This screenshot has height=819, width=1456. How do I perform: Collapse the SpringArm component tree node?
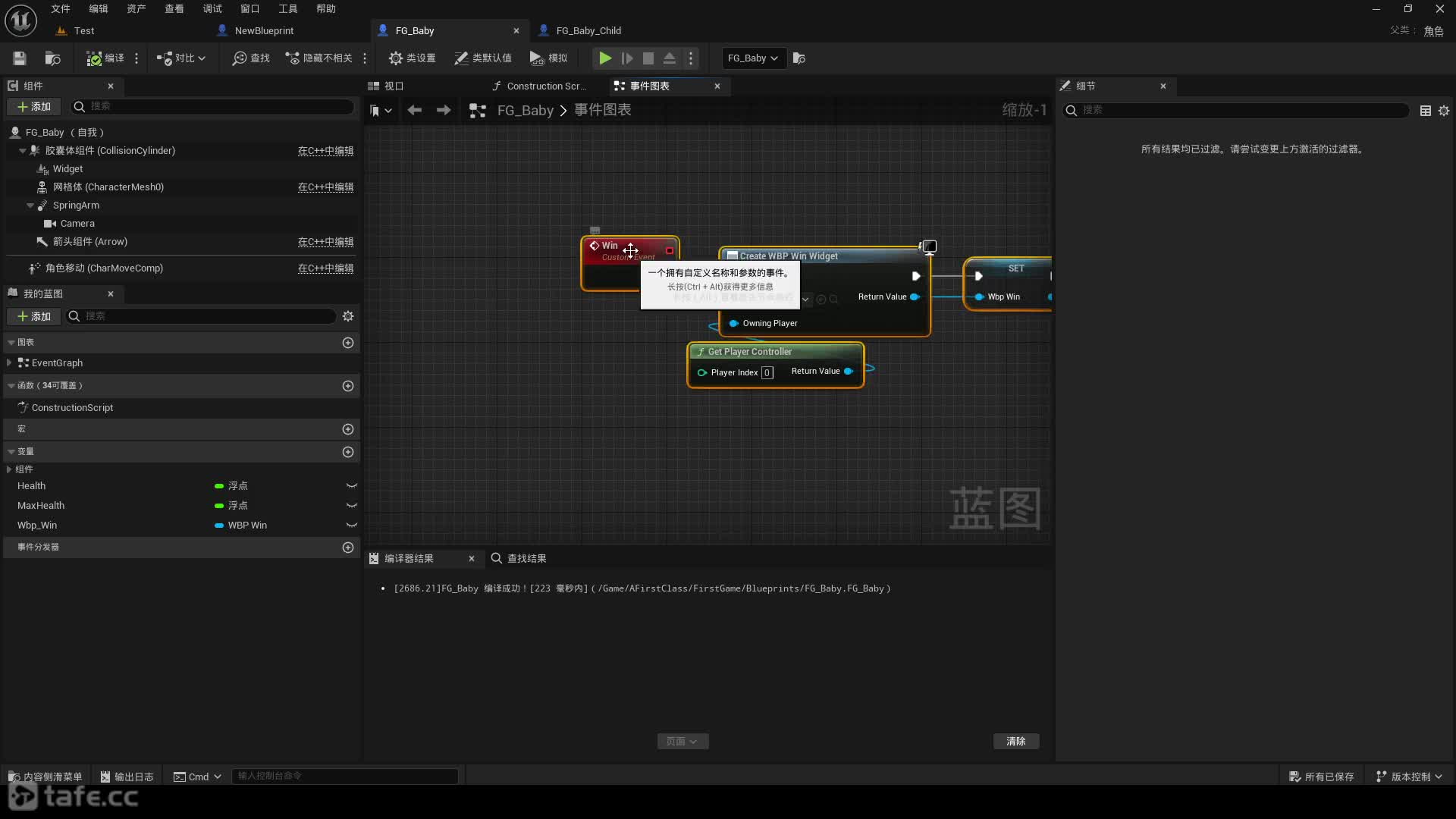tap(30, 206)
